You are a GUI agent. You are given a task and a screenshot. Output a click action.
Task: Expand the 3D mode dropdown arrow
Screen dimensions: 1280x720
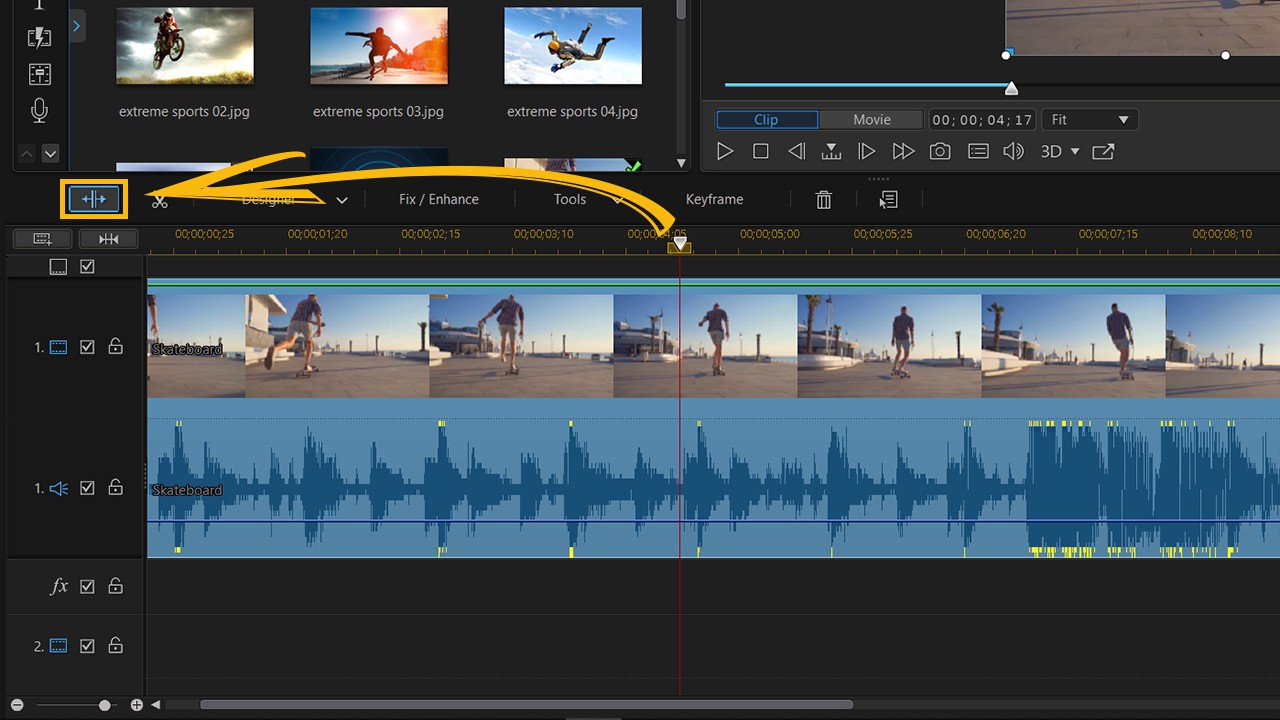coord(1075,152)
